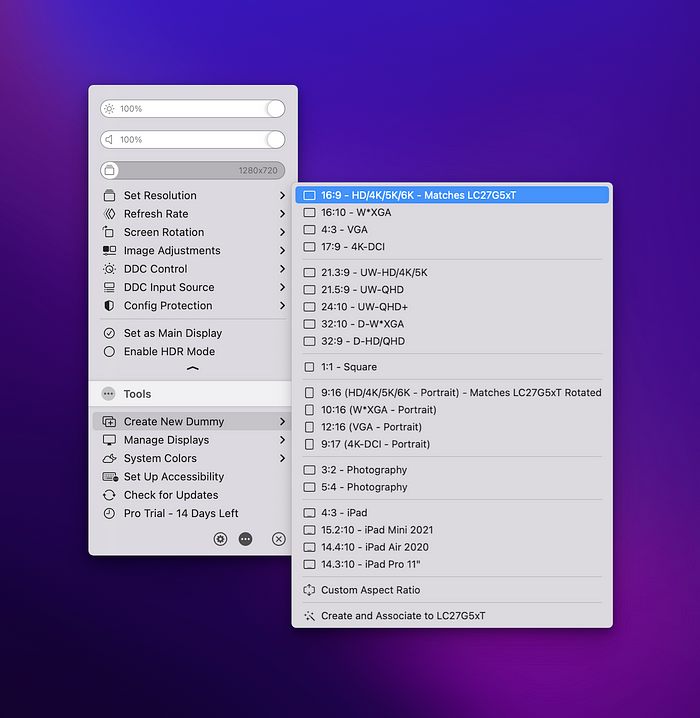Expand Set Resolution submenu arrow
This screenshot has width=700, height=718.
pyautogui.click(x=282, y=196)
